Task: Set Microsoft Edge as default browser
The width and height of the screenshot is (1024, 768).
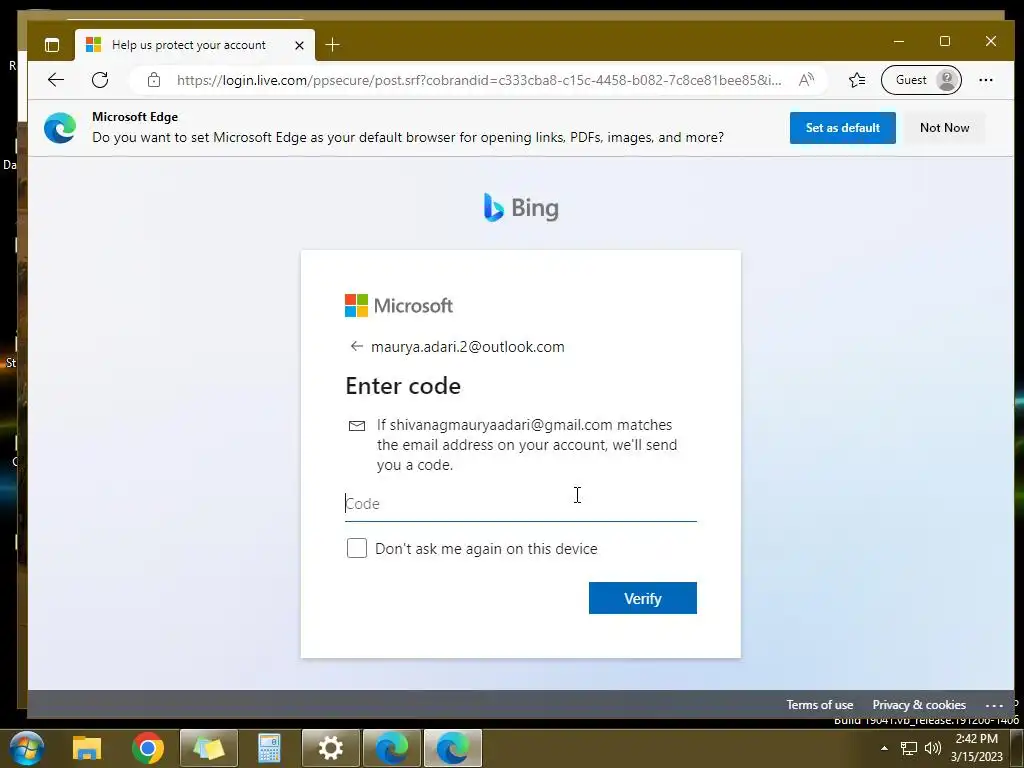Action: [842, 127]
